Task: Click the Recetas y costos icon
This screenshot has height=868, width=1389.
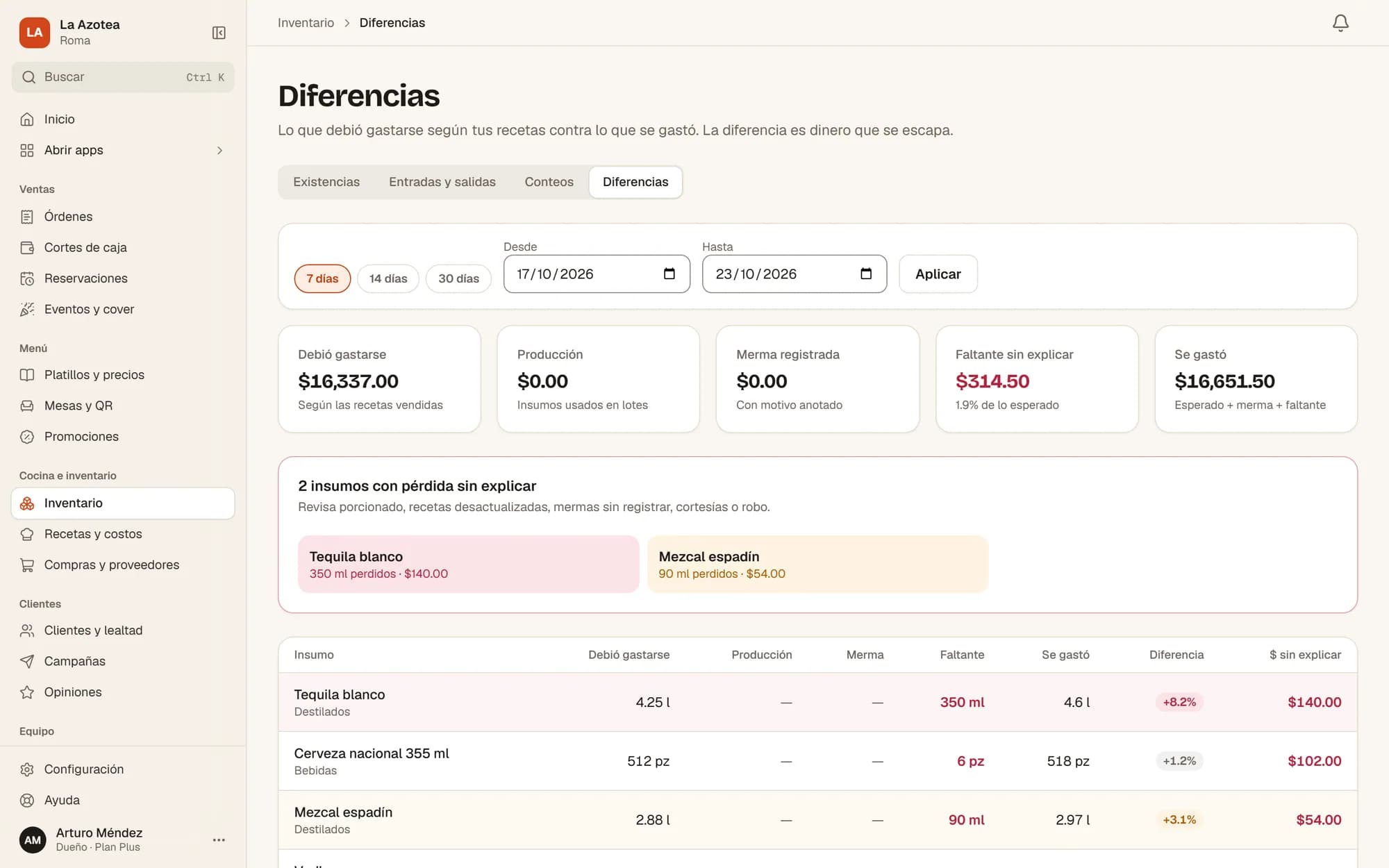Action: pyautogui.click(x=27, y=534)
